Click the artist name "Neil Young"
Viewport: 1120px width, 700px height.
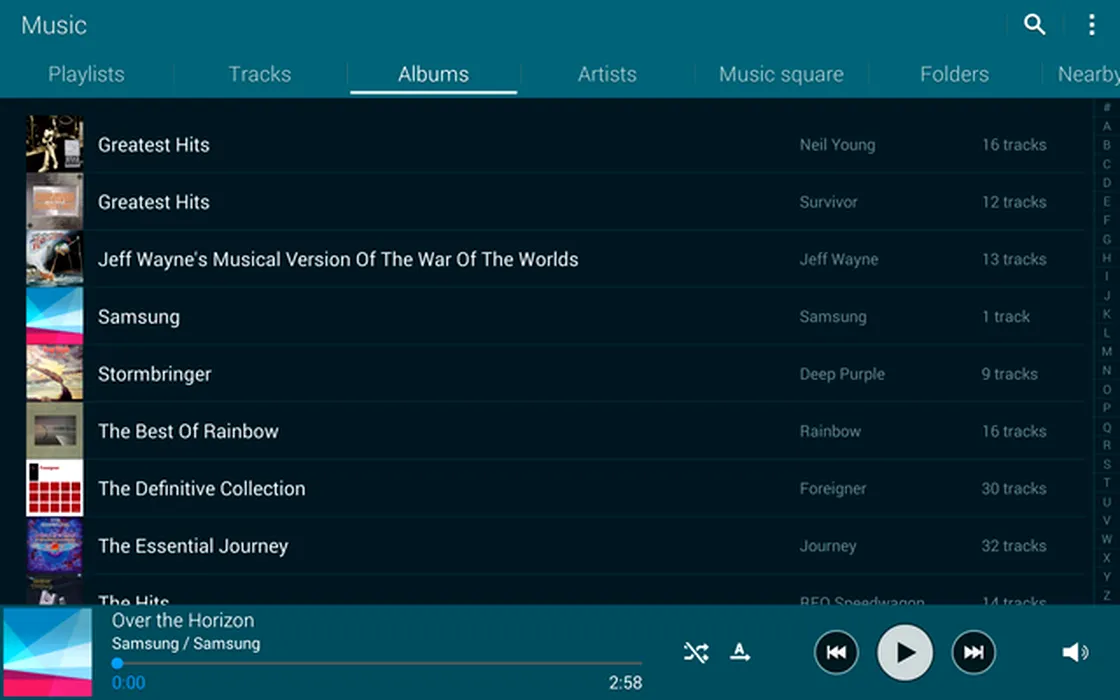(837, 145)
